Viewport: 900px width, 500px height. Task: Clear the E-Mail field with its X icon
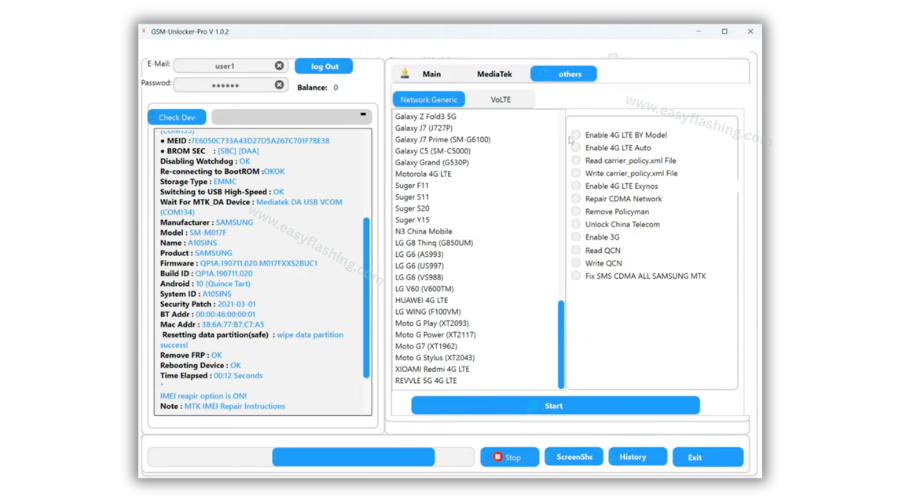pos(279,66)
